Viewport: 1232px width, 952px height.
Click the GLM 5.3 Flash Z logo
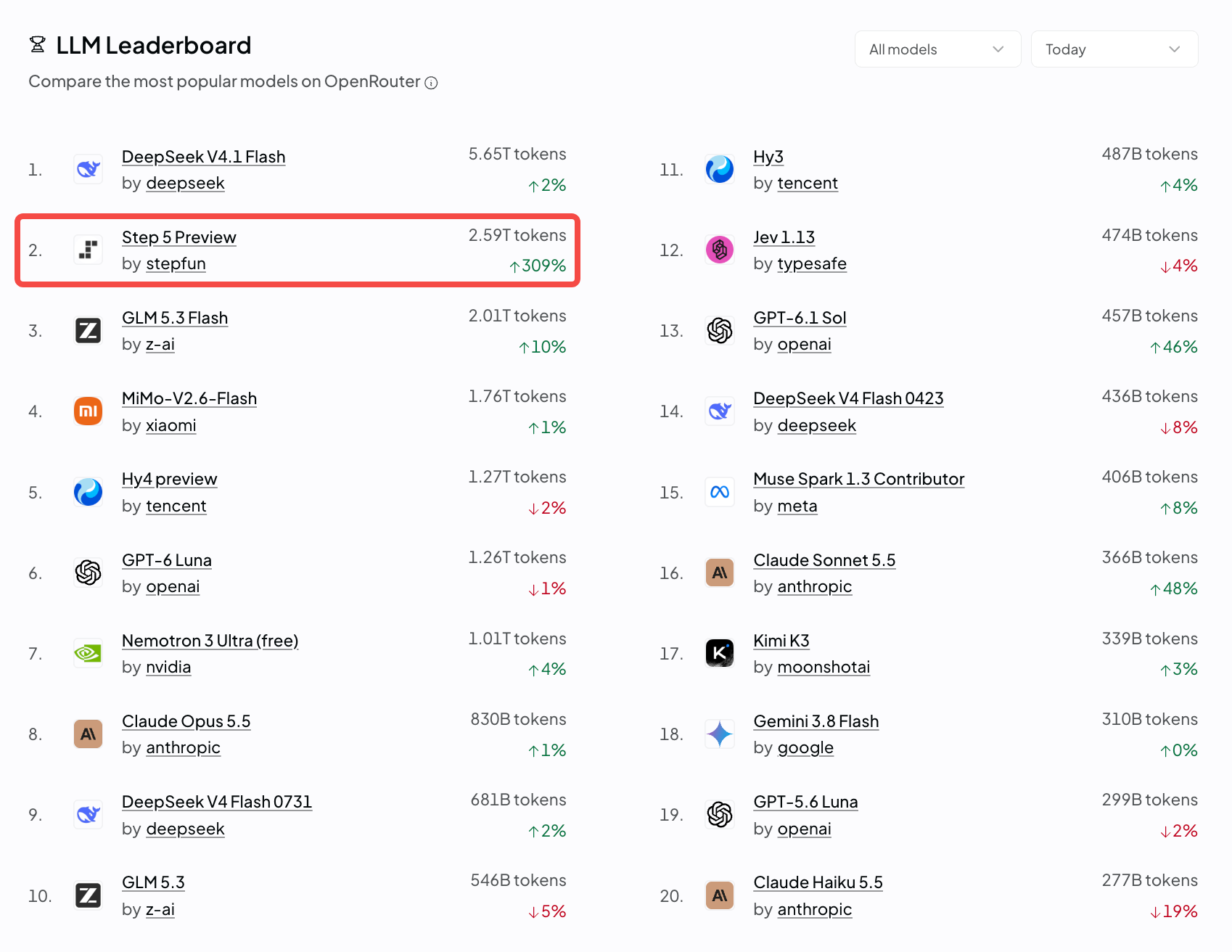89,331
